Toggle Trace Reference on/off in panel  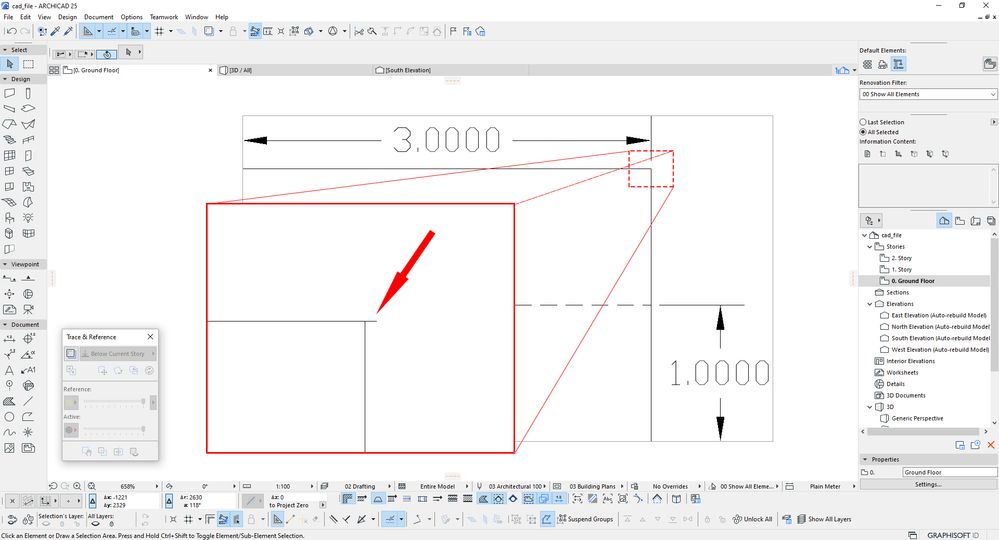coord(71,353)
